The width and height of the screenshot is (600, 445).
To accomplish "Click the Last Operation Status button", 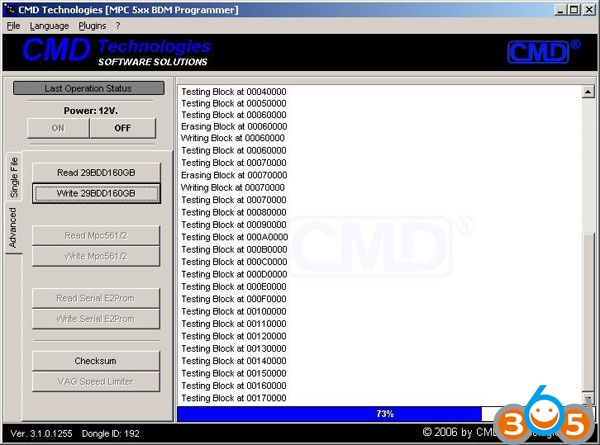I will click(88, 88).
